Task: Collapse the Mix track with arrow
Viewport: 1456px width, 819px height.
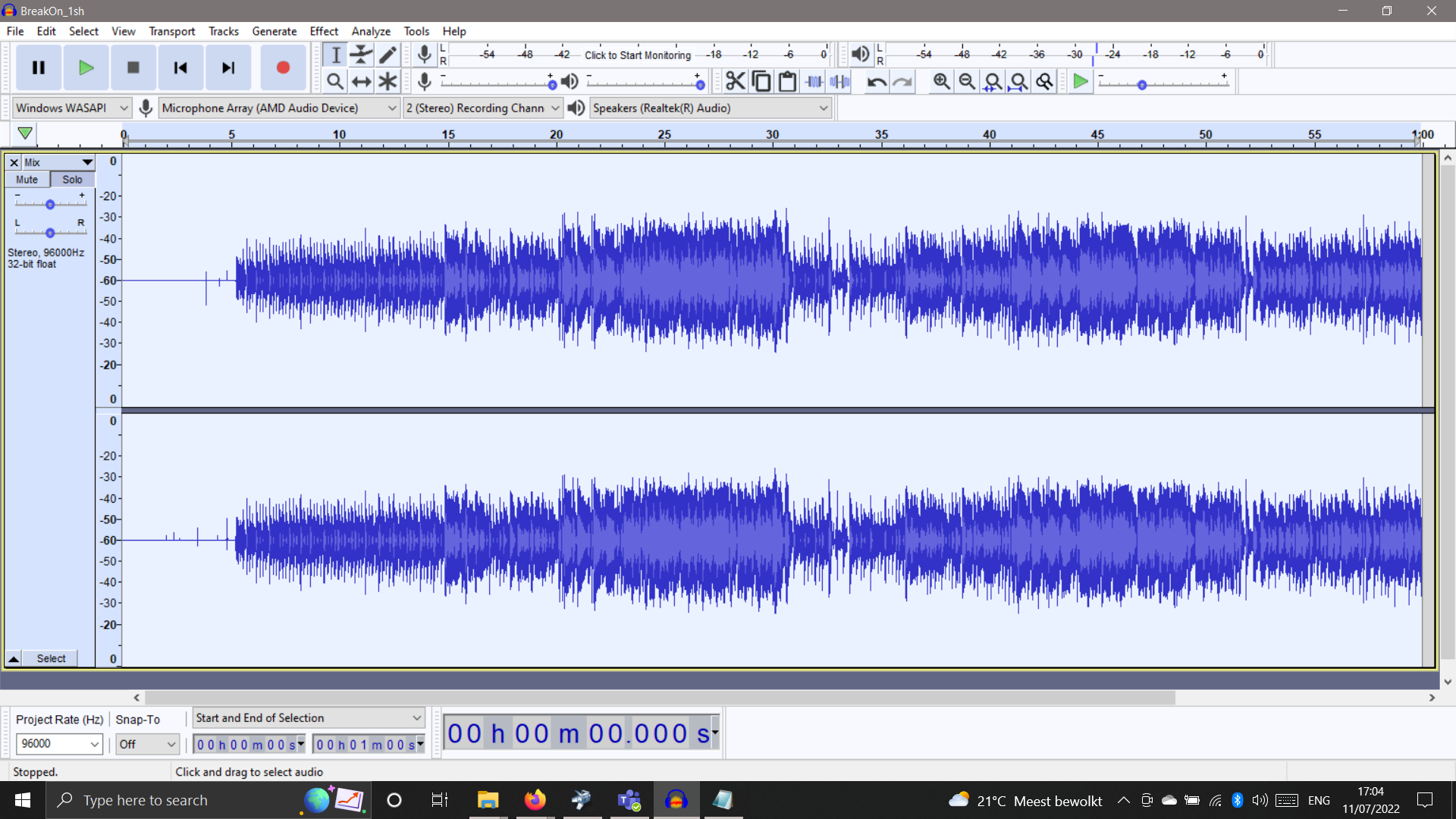Action: click(13, 658)
